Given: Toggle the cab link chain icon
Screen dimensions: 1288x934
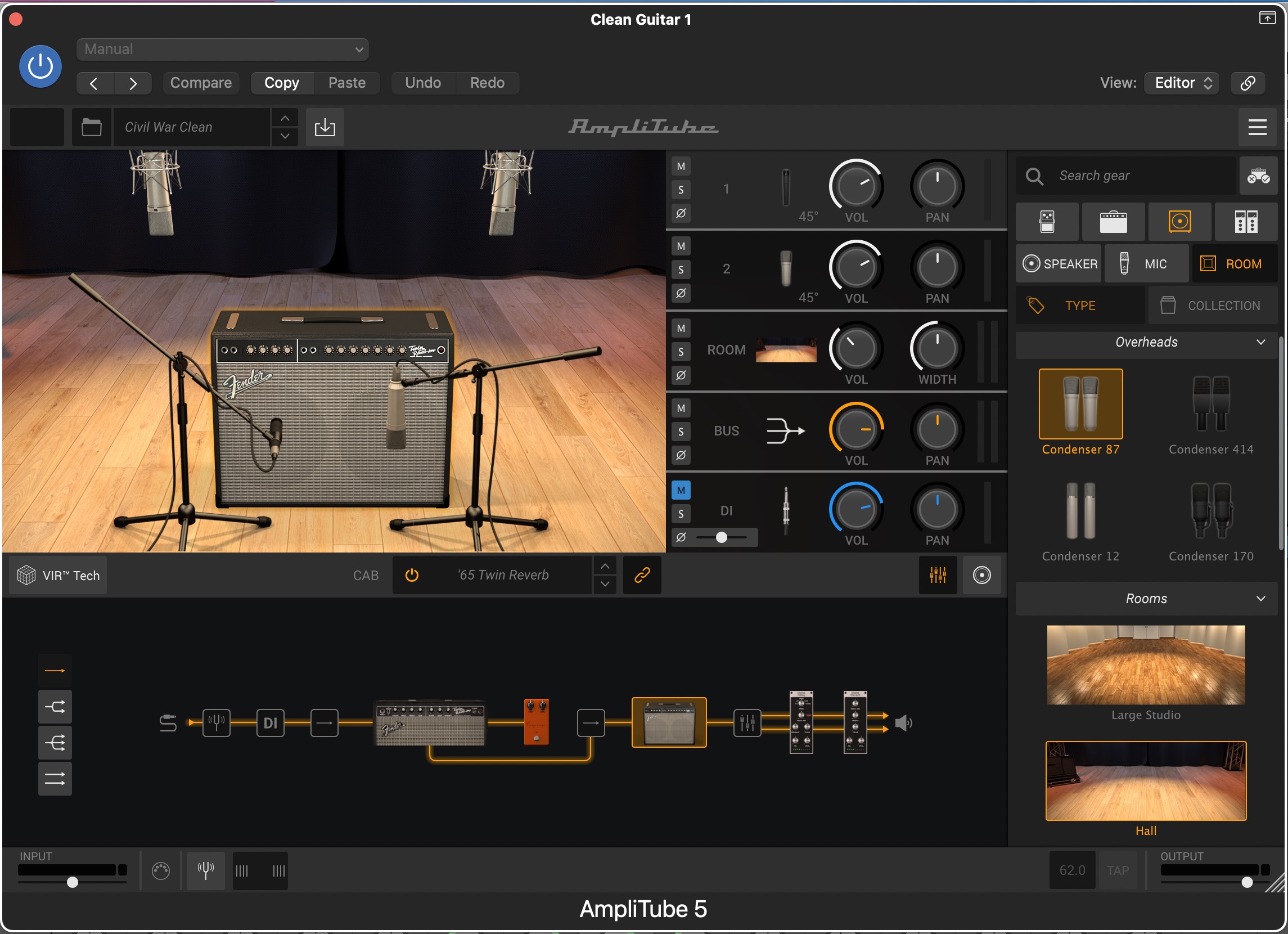Looking at the screenshot, I should (642, 575).
